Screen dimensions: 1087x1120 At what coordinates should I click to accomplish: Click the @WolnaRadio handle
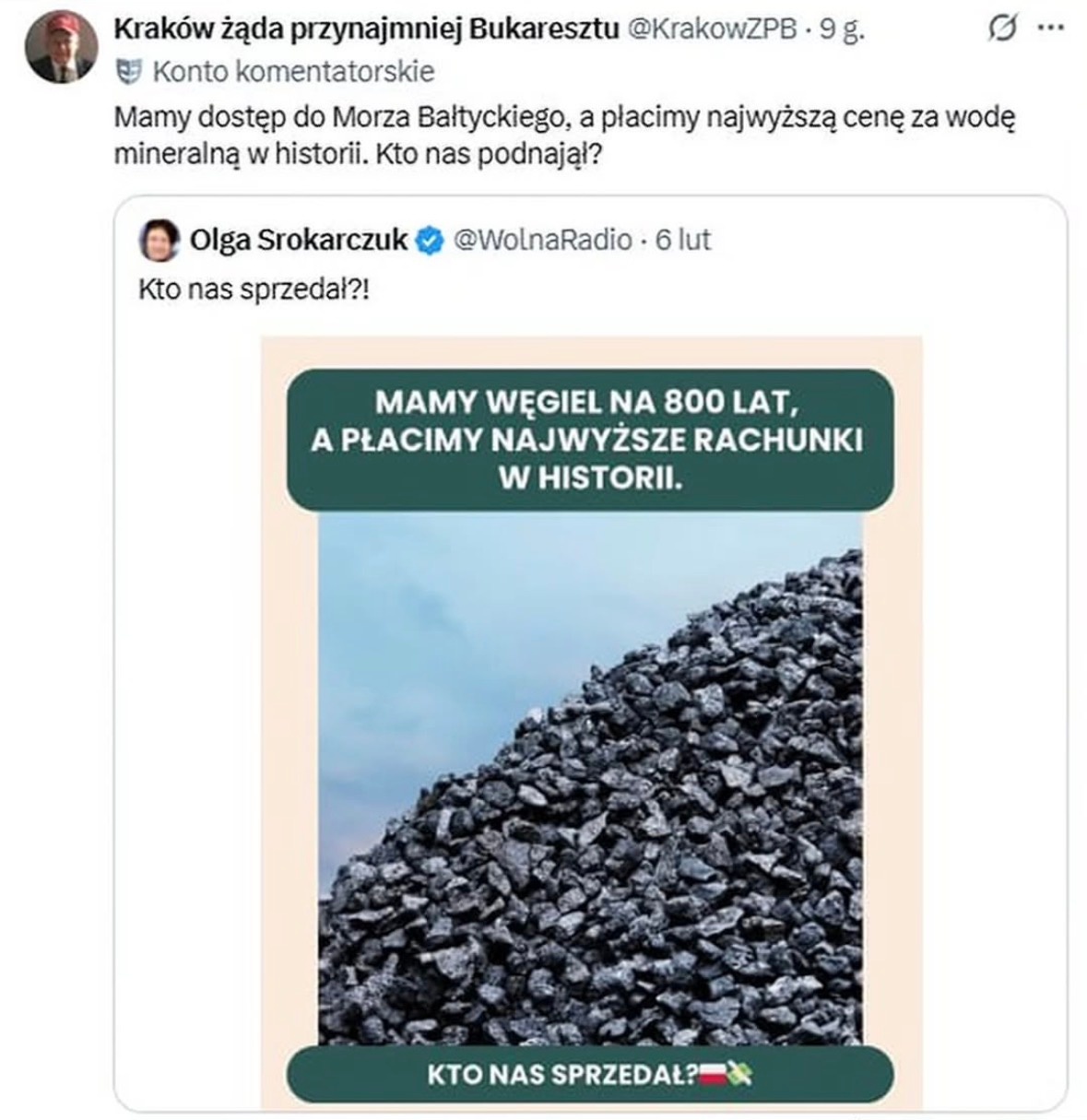(542, 241)
